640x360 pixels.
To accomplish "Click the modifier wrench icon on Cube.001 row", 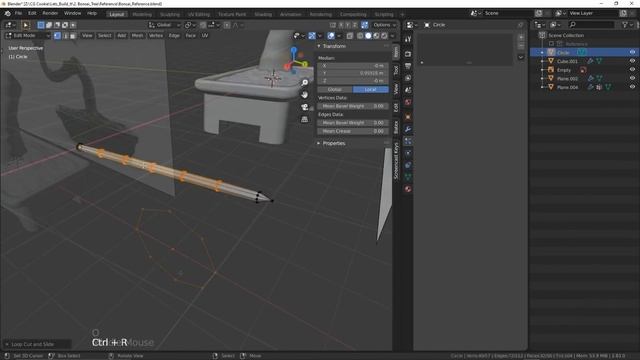I will pos(590,61).
